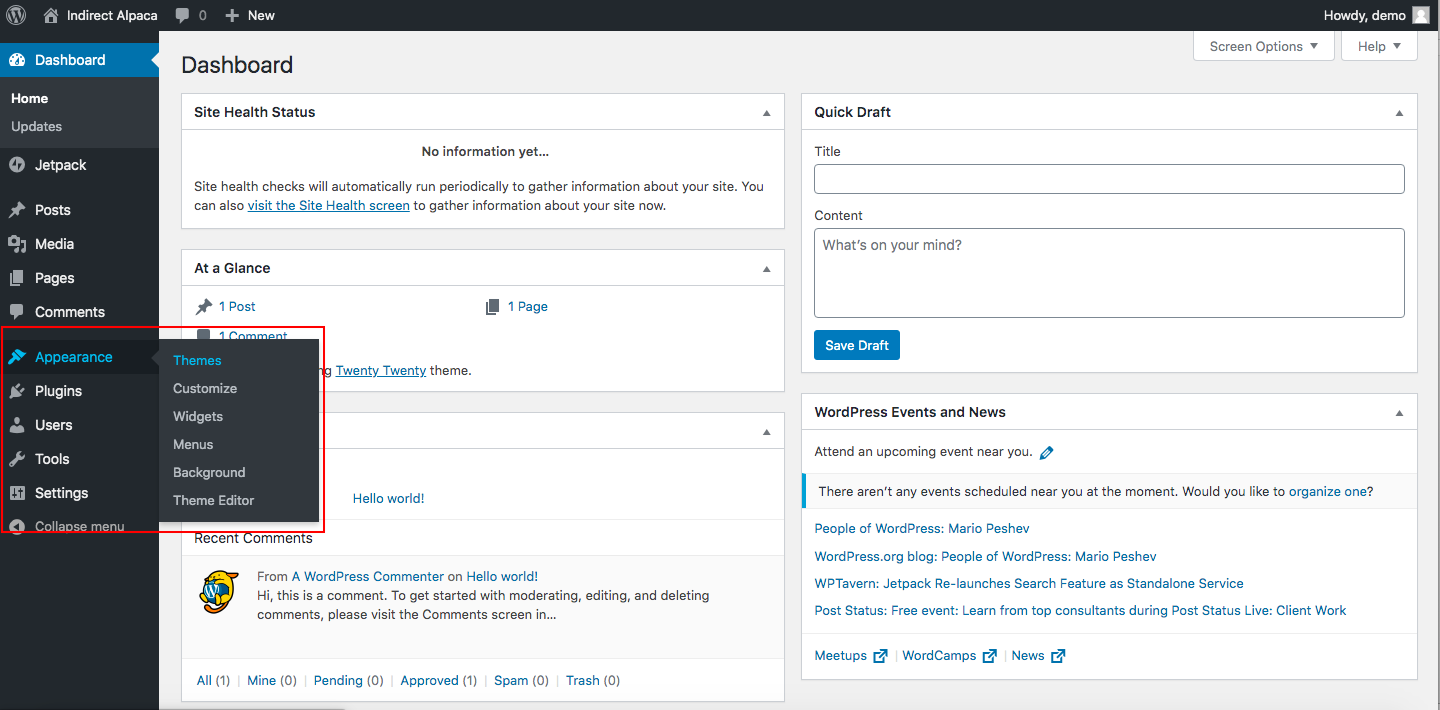Collapse the Quick Draft panel
1440x710 pixels.
(1400, 113)
